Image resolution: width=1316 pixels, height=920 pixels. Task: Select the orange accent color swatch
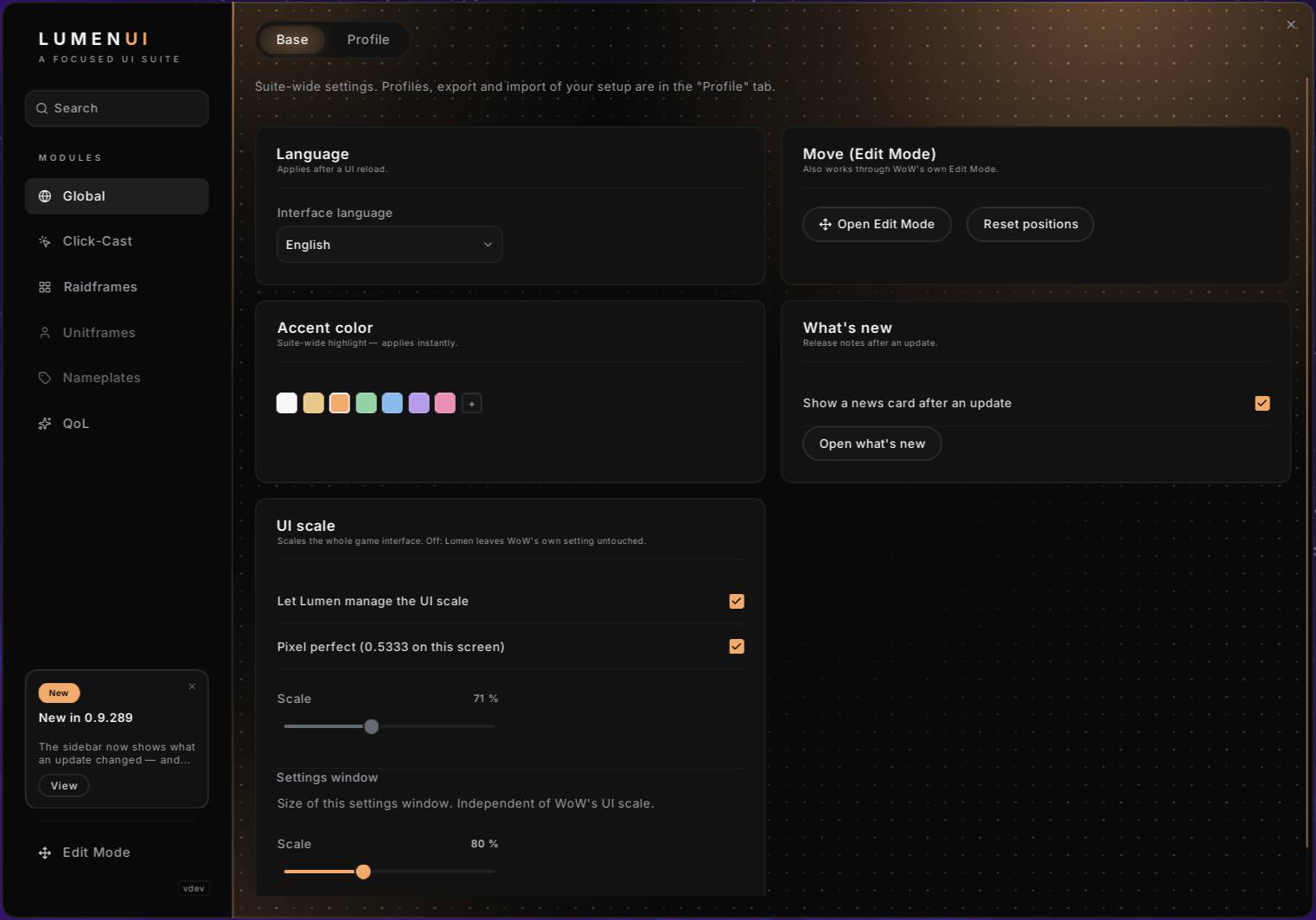(340, 403)
